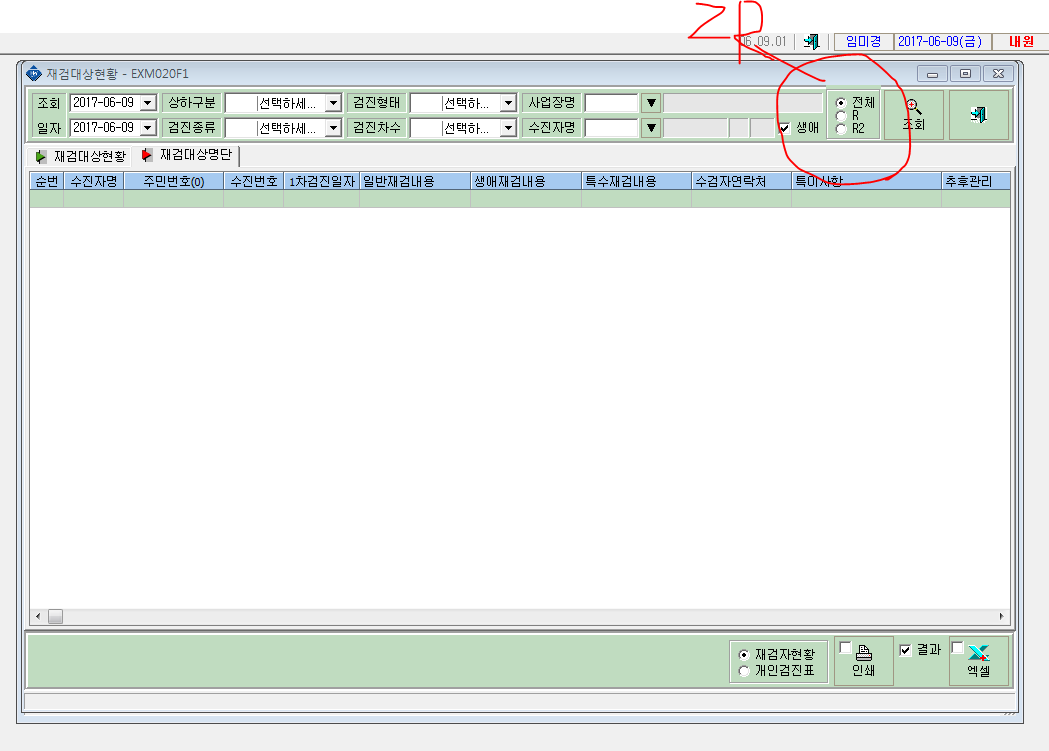The height and width of the screenshot is (751, 1049).
Task: Expand the 검진형태 dropdown
Action: click(x=508, y=103)
